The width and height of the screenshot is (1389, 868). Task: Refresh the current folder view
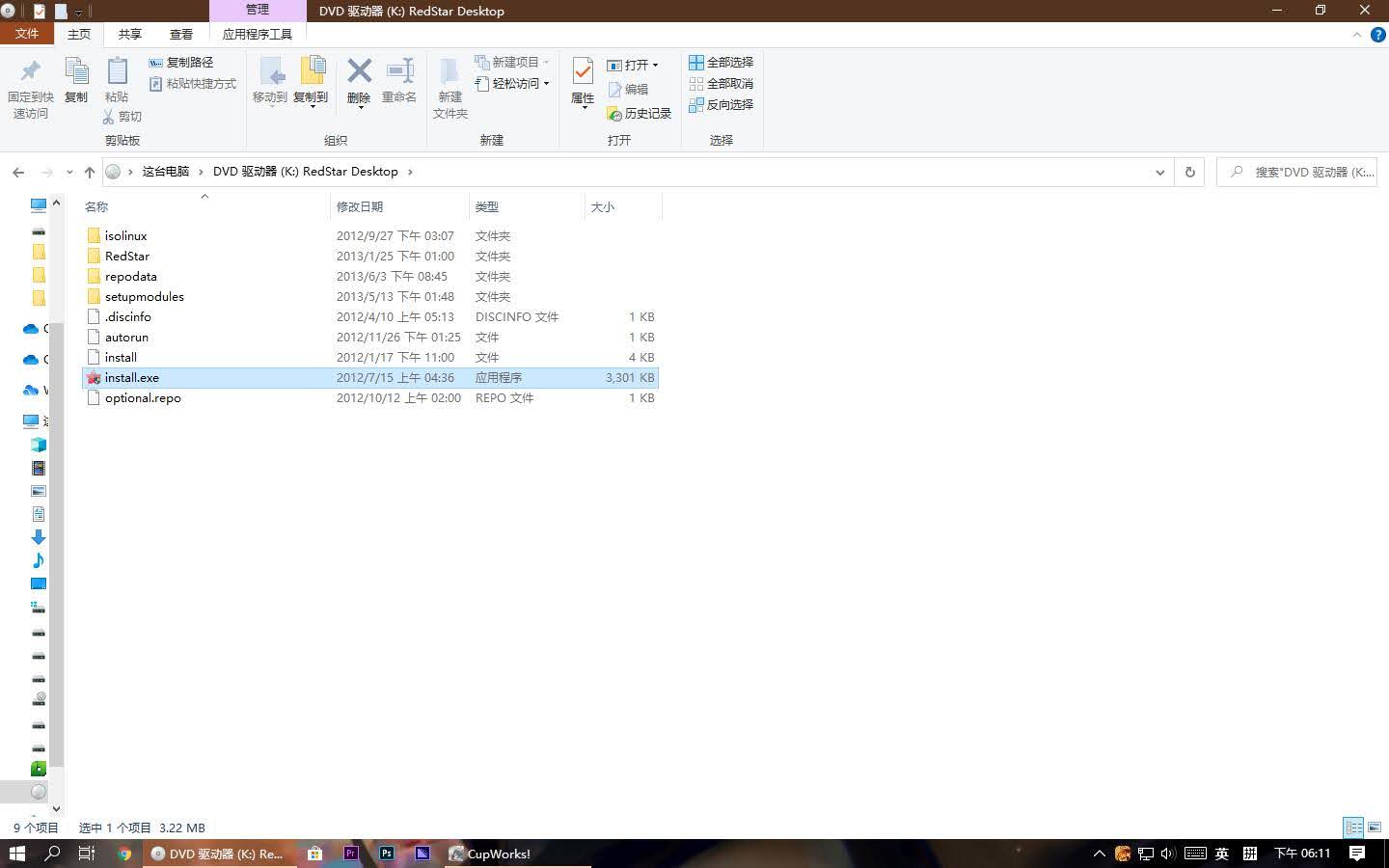coord(1189,172)
